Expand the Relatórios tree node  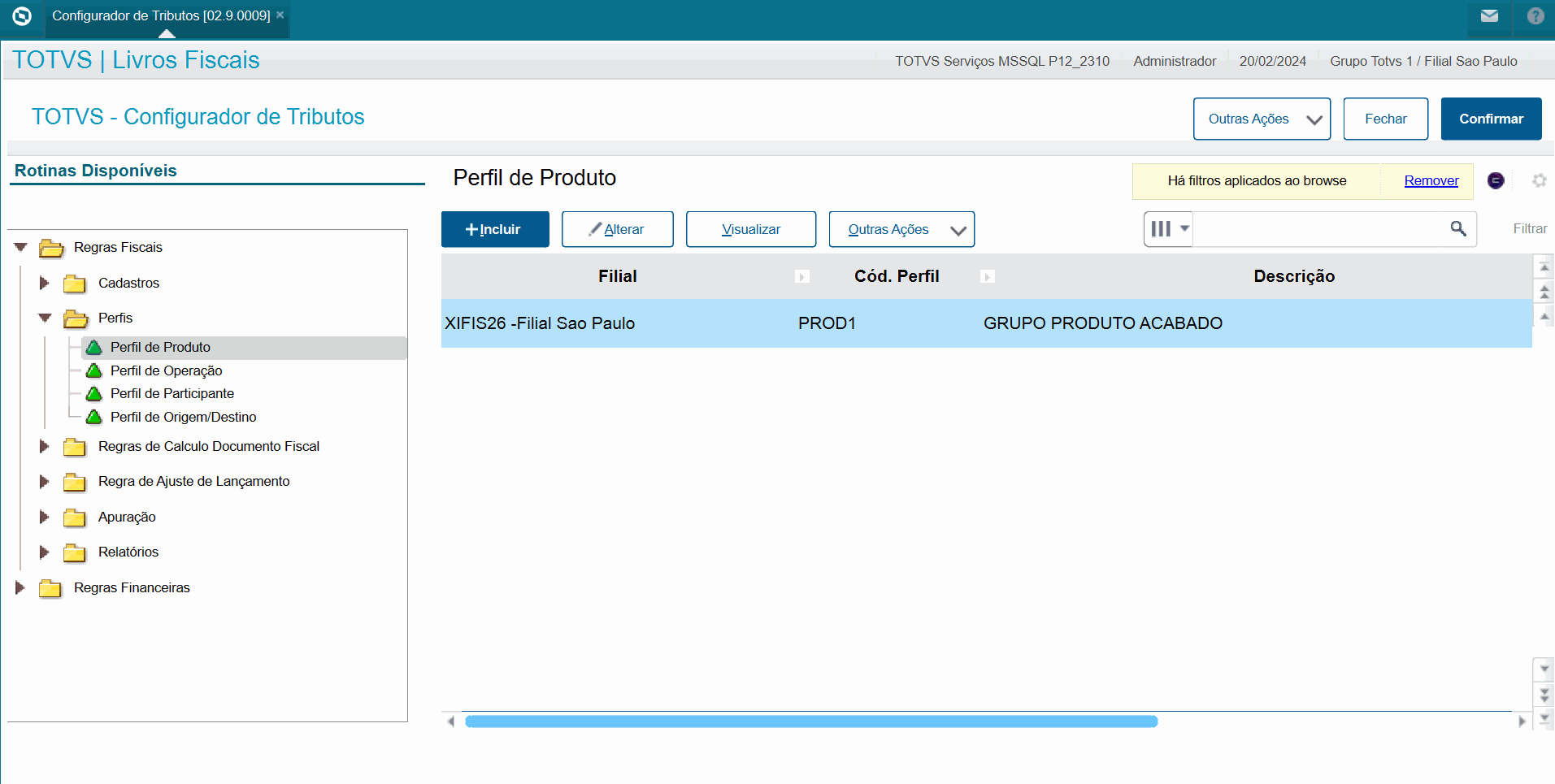point(45,552)
